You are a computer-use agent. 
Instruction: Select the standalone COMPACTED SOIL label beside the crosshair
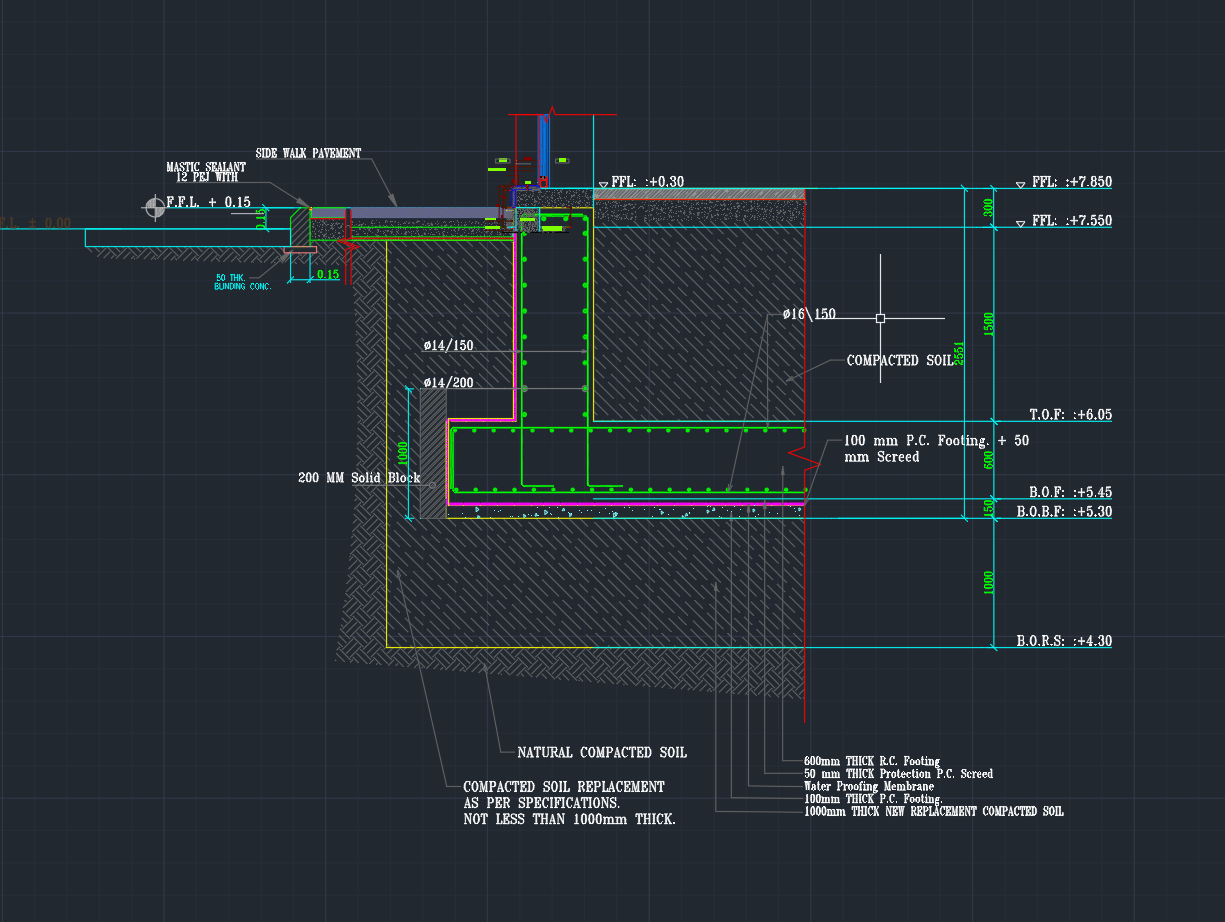(x=900, y=361)
